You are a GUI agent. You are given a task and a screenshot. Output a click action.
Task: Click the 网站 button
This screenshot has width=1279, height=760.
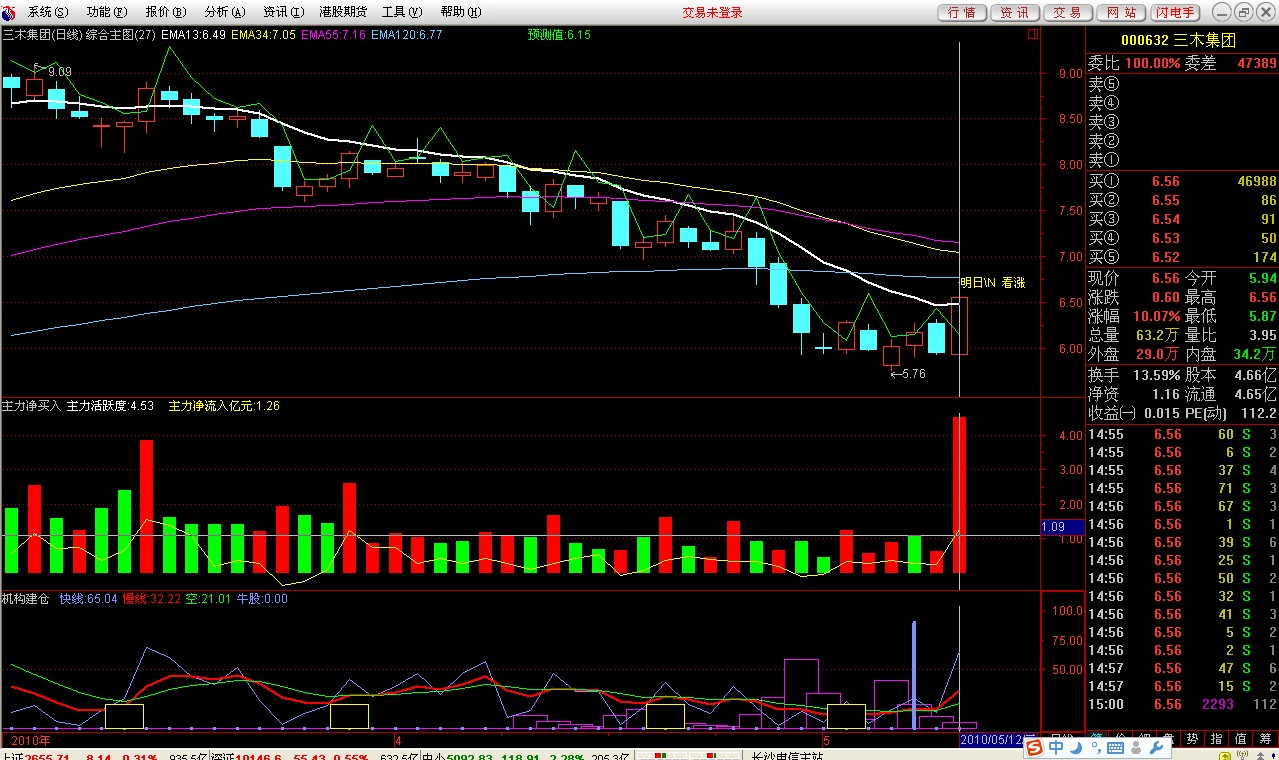1121,12
